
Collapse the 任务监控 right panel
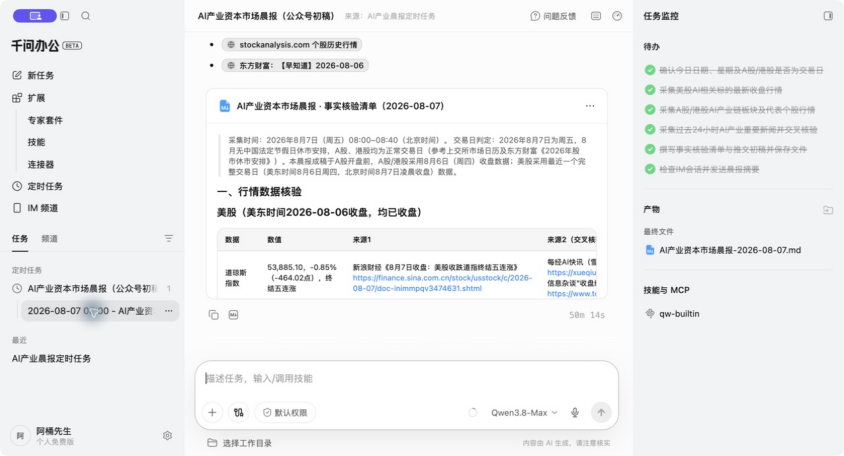pyautogui.click(x=828, y=16)
